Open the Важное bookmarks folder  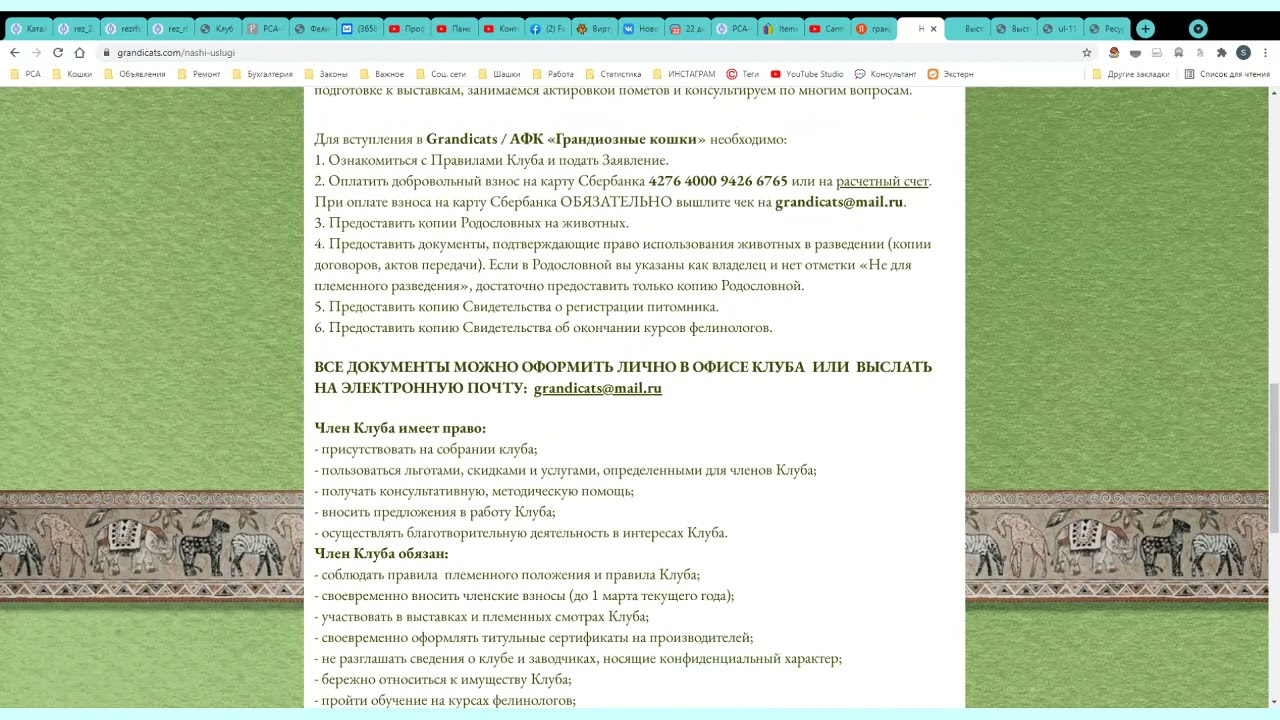(382, 74)
